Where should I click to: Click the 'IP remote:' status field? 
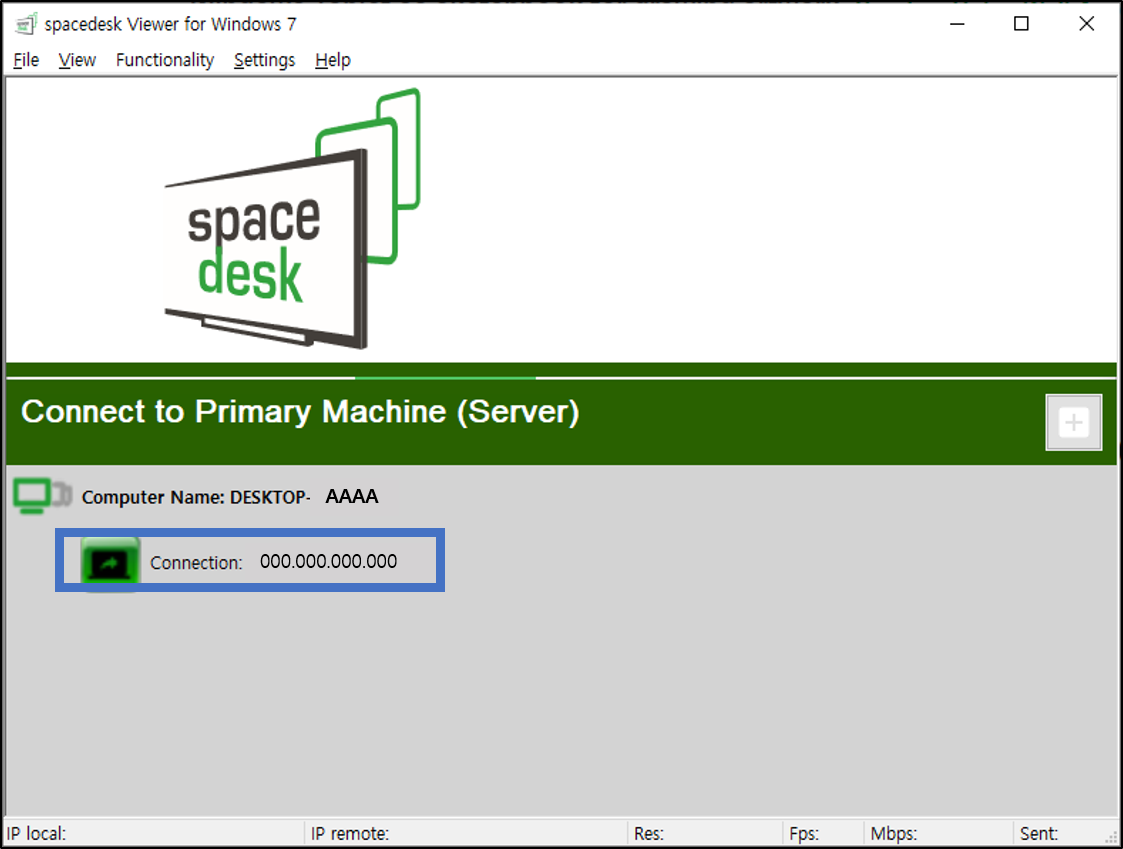click(466, 833)
